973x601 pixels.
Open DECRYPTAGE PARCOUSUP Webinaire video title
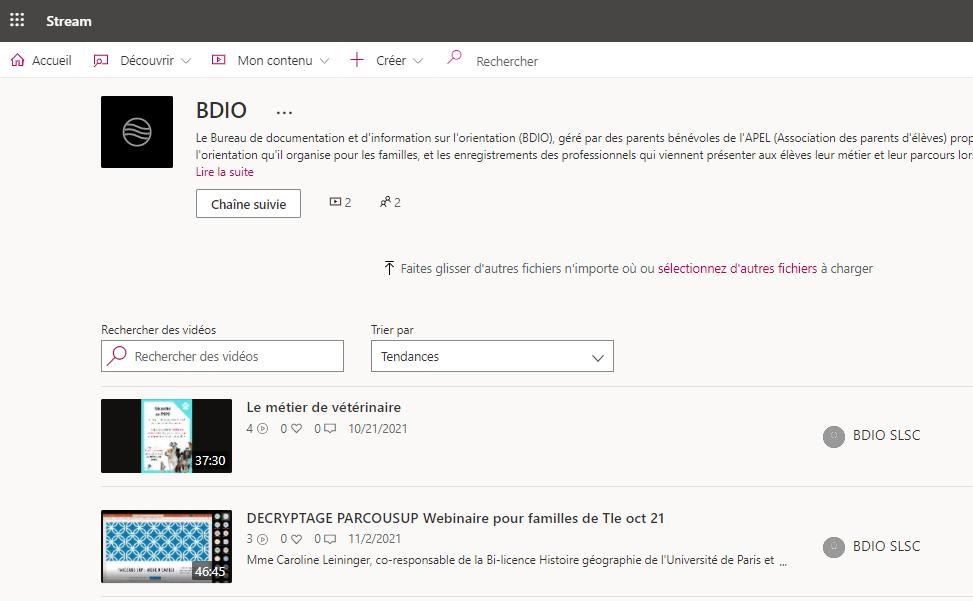point(455,518)
